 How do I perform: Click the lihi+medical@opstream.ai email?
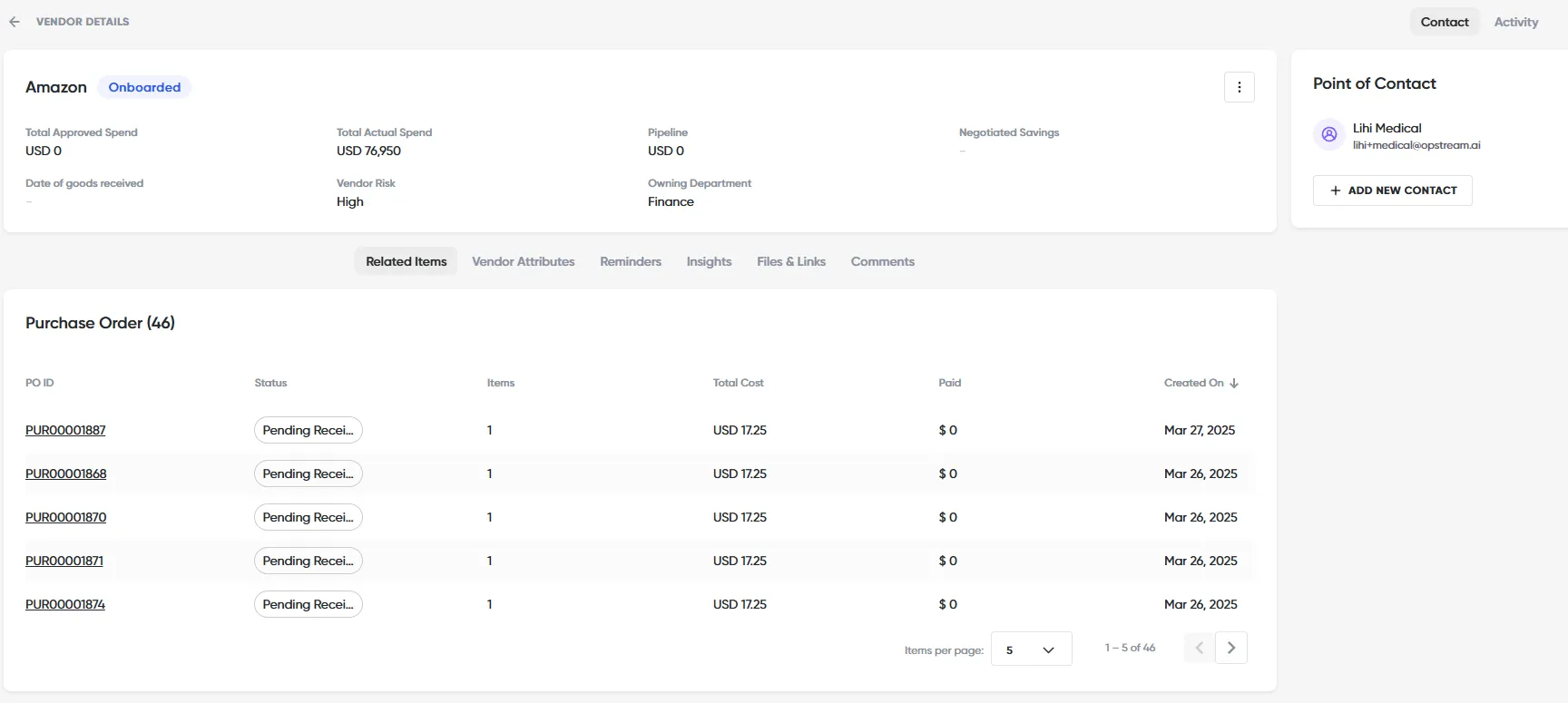[1416, 145]
